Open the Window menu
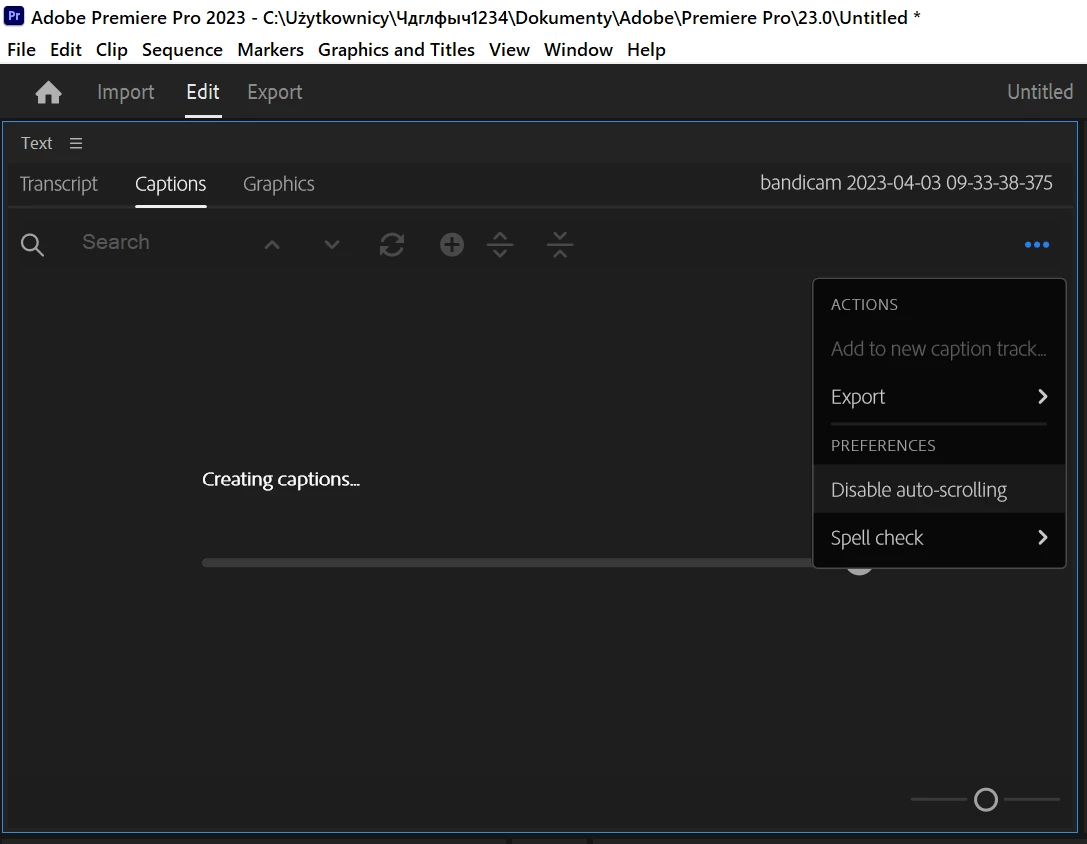Viewport: 1087px width, 844px height. (578, 50)
